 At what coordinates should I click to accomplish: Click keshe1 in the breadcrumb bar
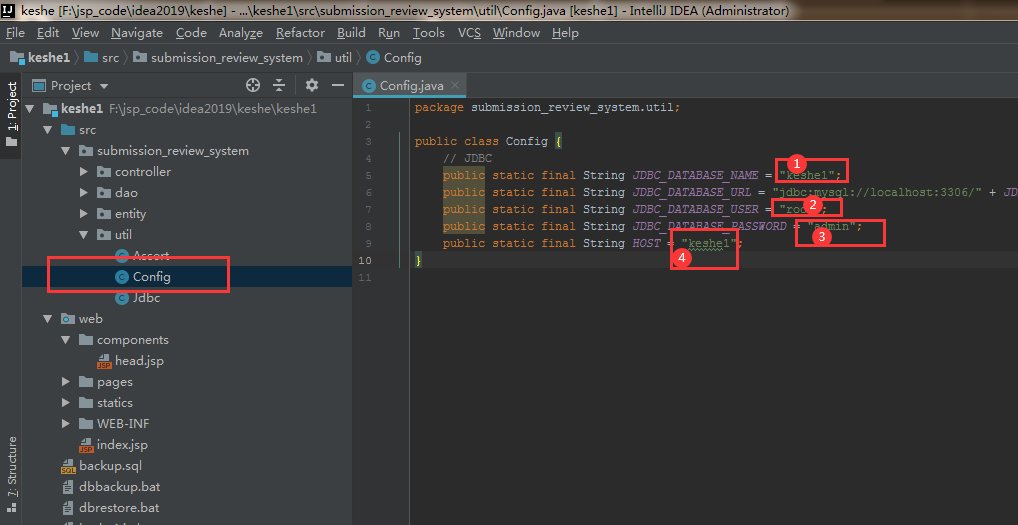tap(40, 58)
